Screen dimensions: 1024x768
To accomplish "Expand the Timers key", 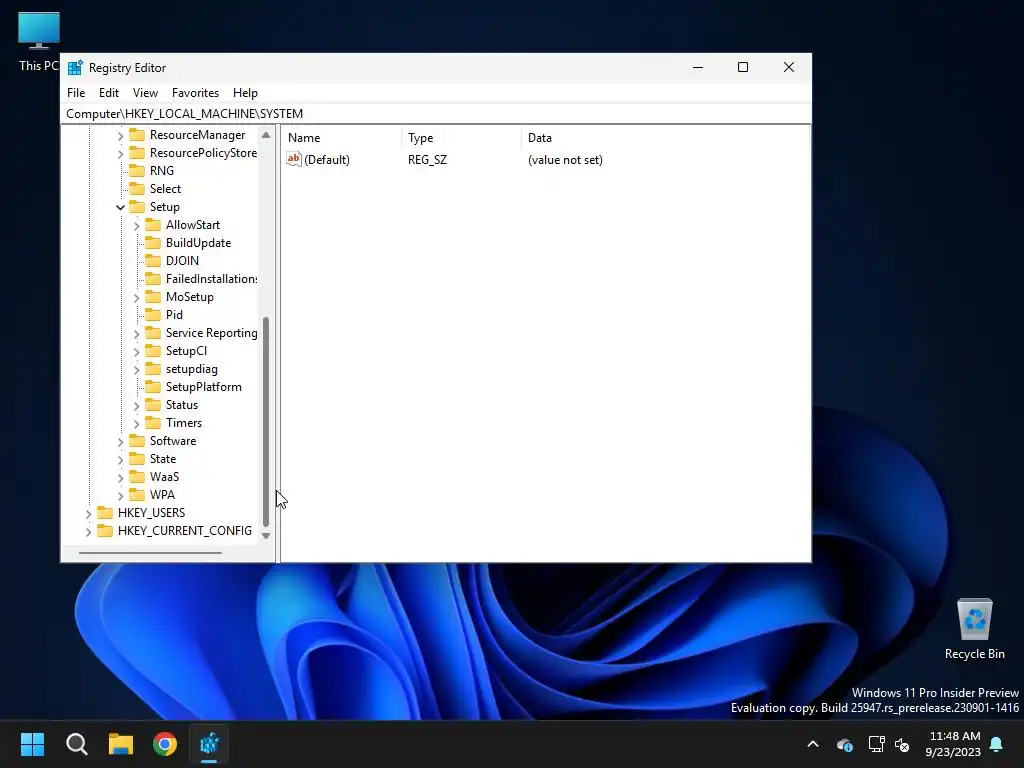I will pyautogui.click(x=136, y=423).
